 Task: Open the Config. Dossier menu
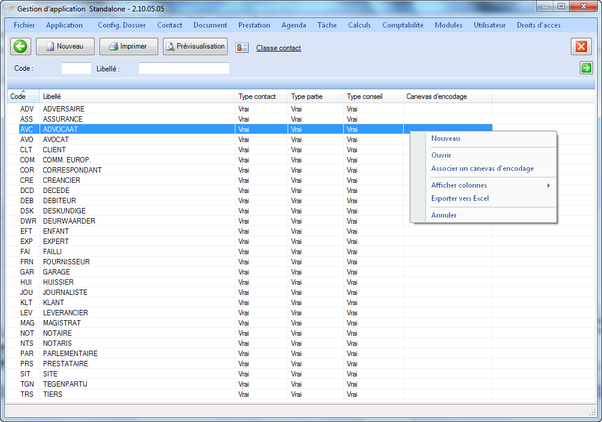click(x=121, y=23)
